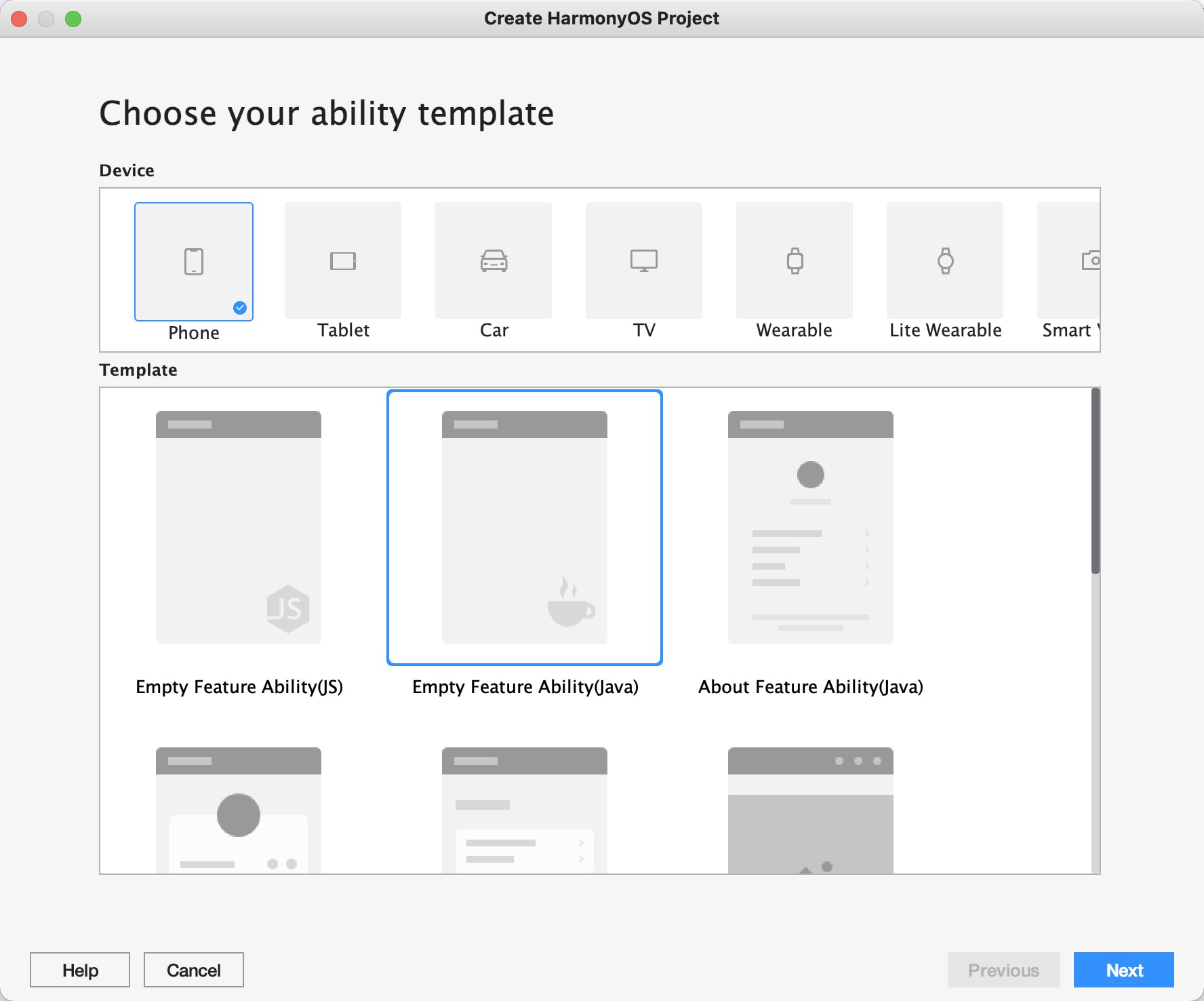Select Empty Feature Ability(Java) template thumbnail
Screen dimensions: 1204x1001
(525, 528)
